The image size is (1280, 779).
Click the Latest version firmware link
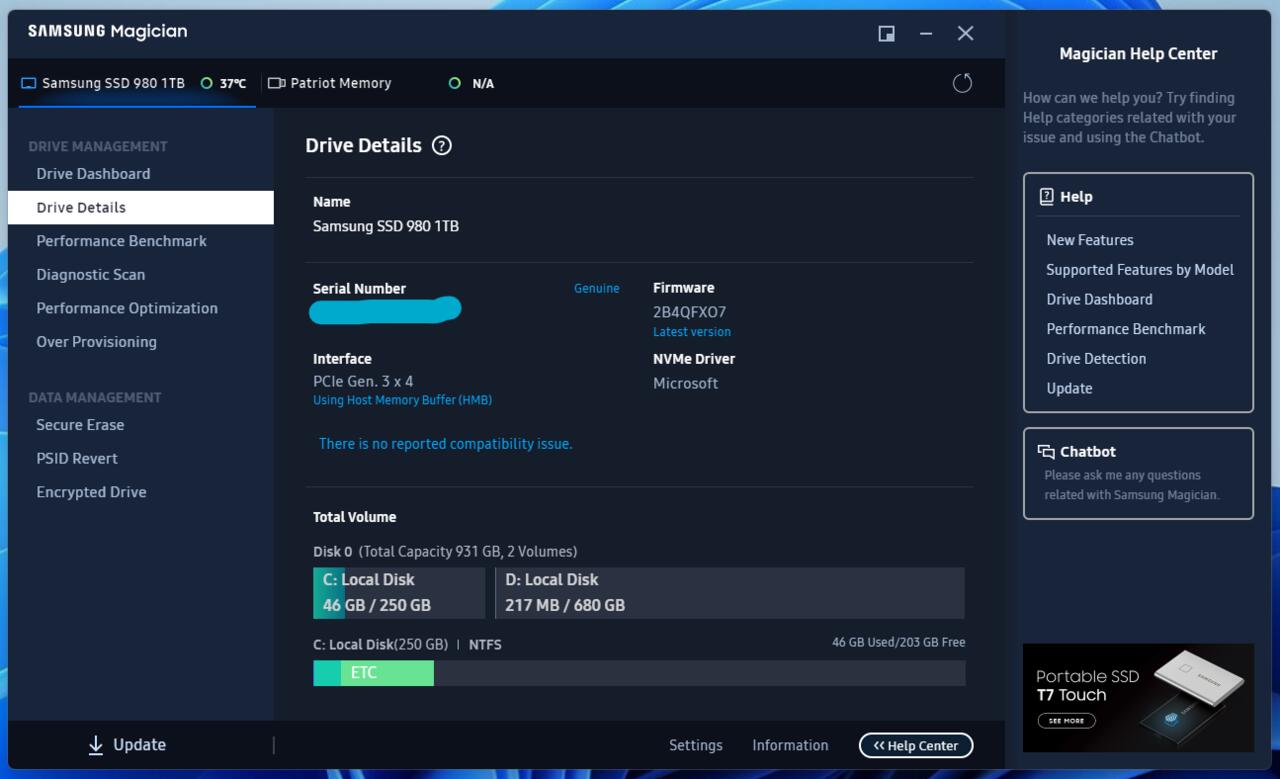pos(692,332)
